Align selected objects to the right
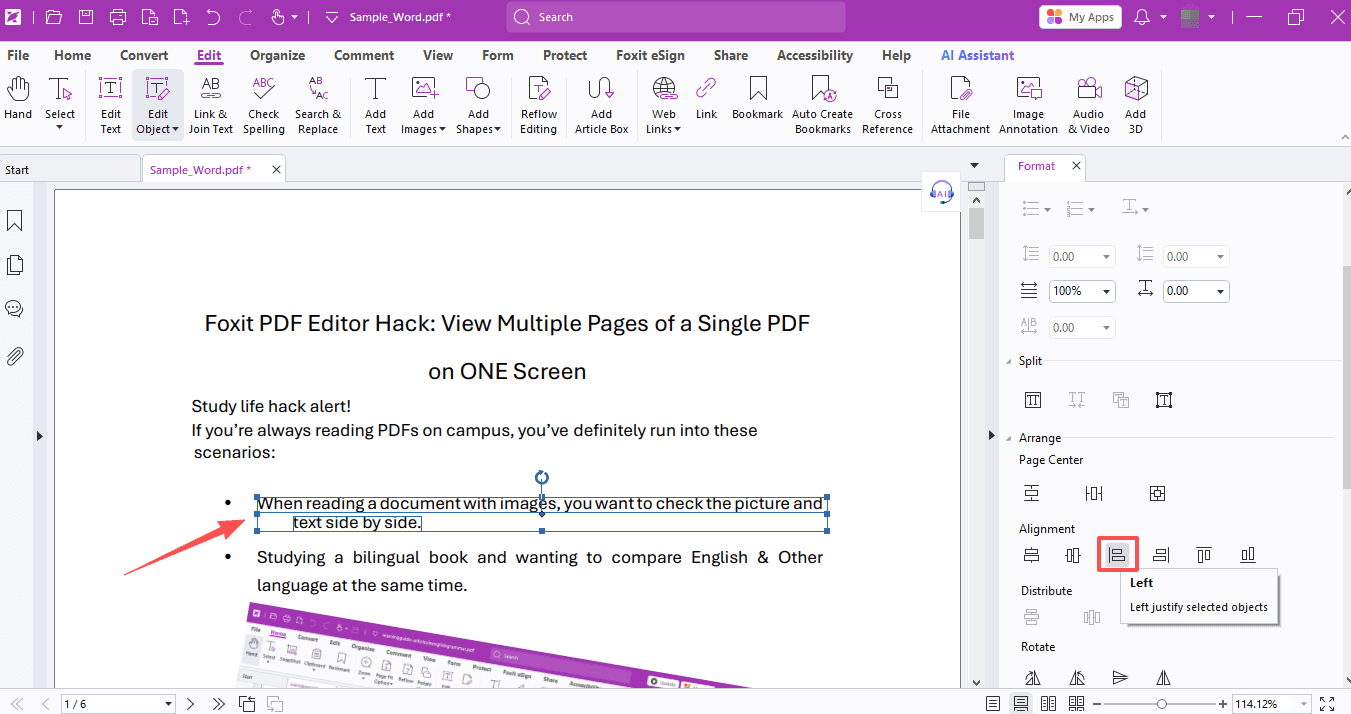 pos(1160,555)
